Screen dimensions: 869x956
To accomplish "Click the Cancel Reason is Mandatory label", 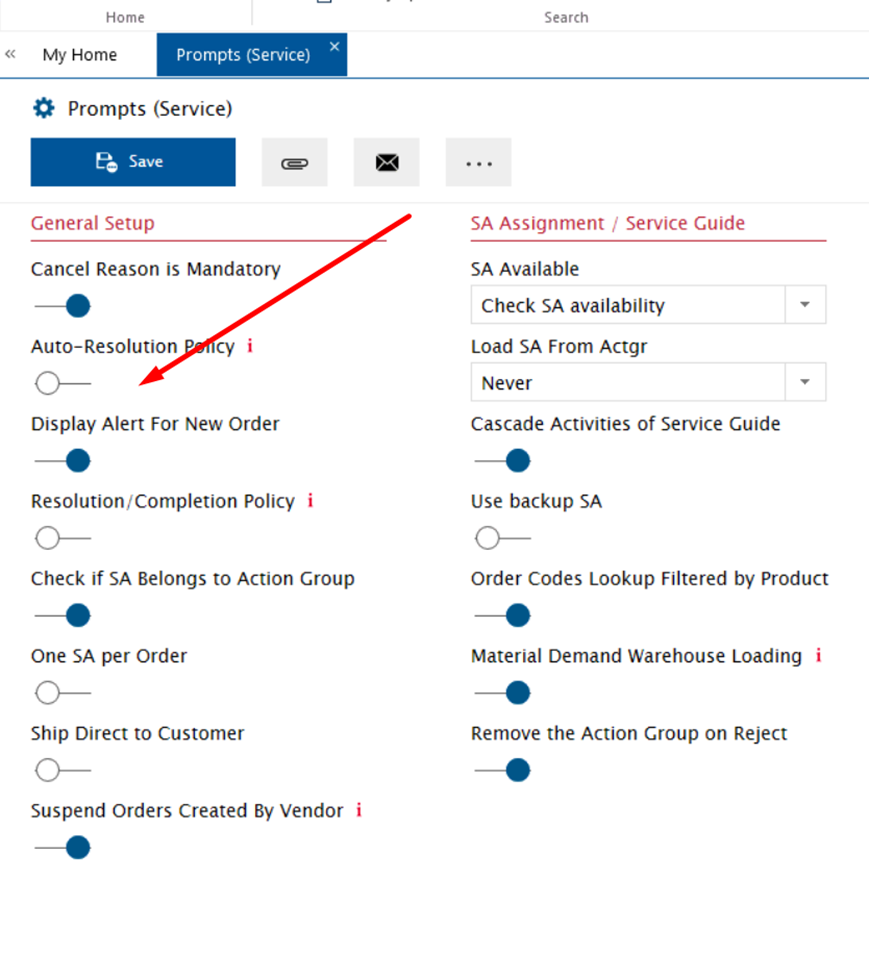I will 156,269.
